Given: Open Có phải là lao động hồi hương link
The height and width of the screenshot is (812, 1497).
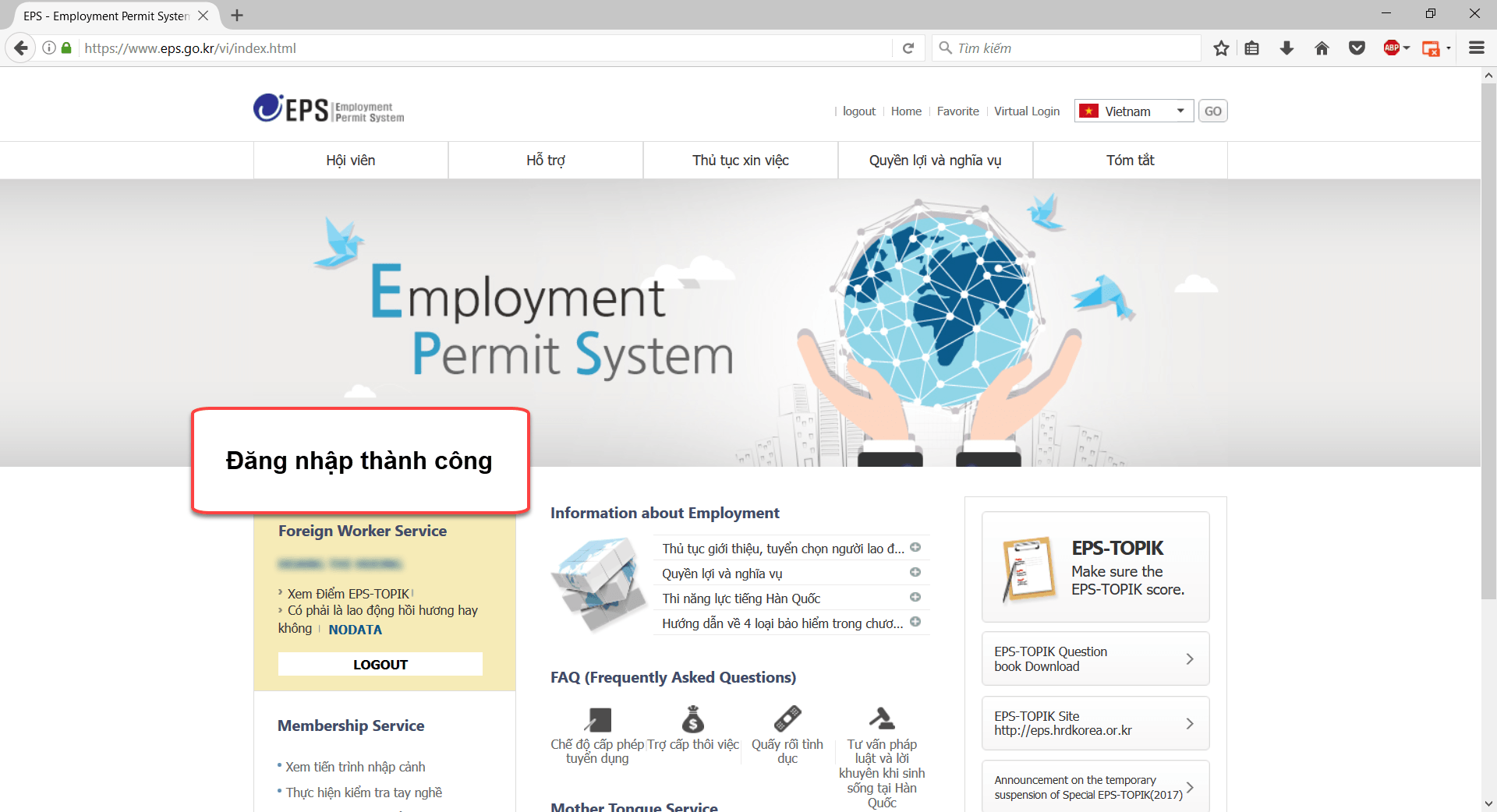Looking at the screenshot, I should pyautogui.click(x=378, y=620).
